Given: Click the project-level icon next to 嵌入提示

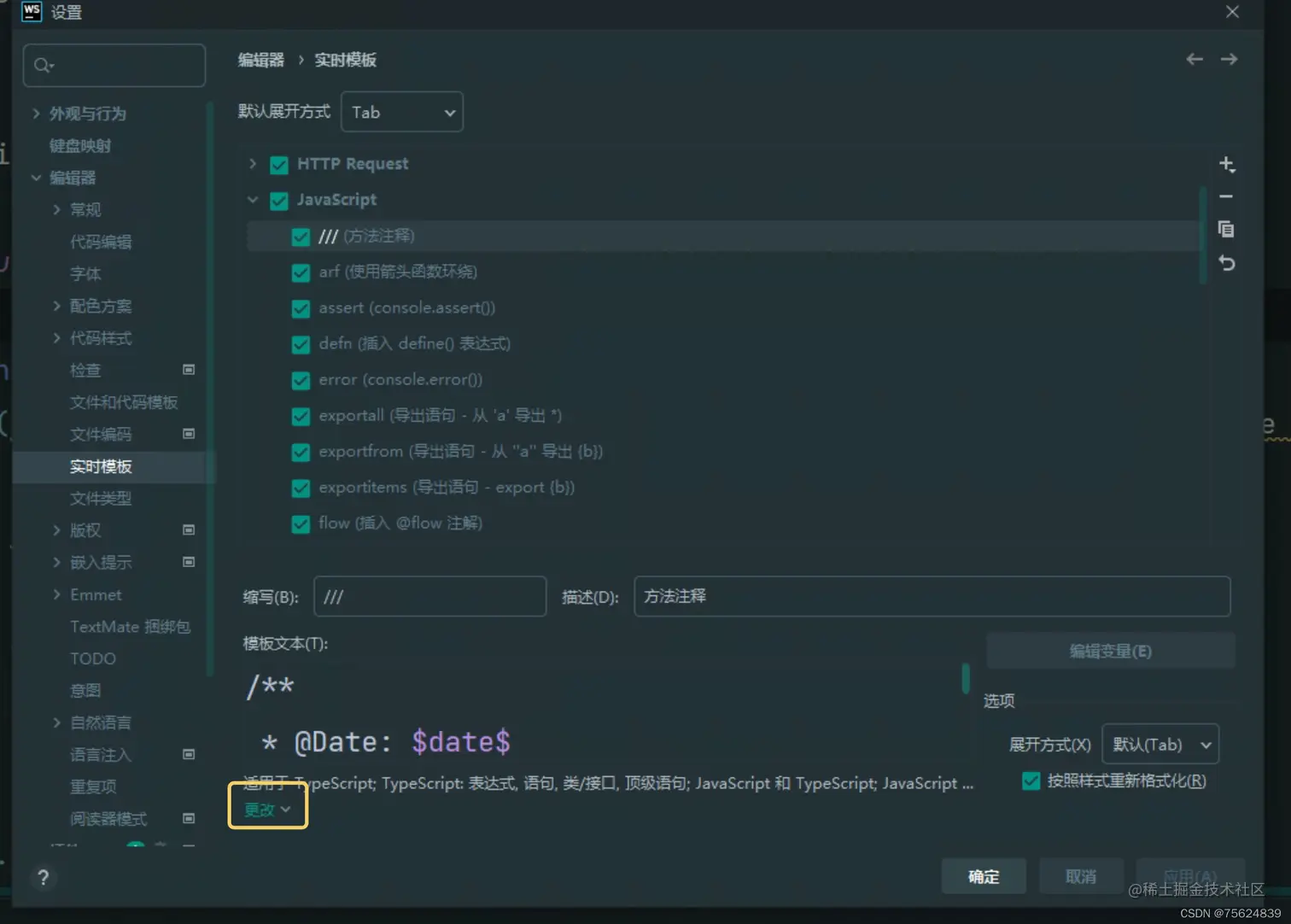Looking at the screenshot, I should [189, 562].
